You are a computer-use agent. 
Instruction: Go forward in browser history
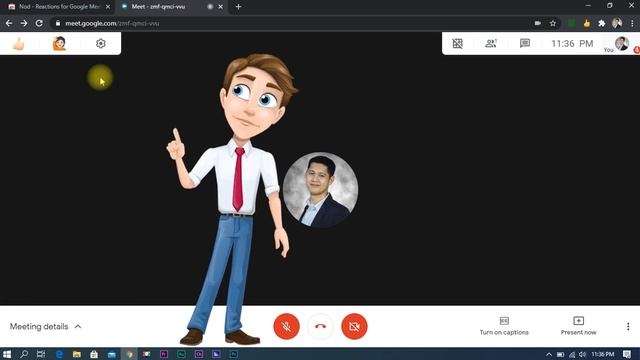tap(24, 23)
